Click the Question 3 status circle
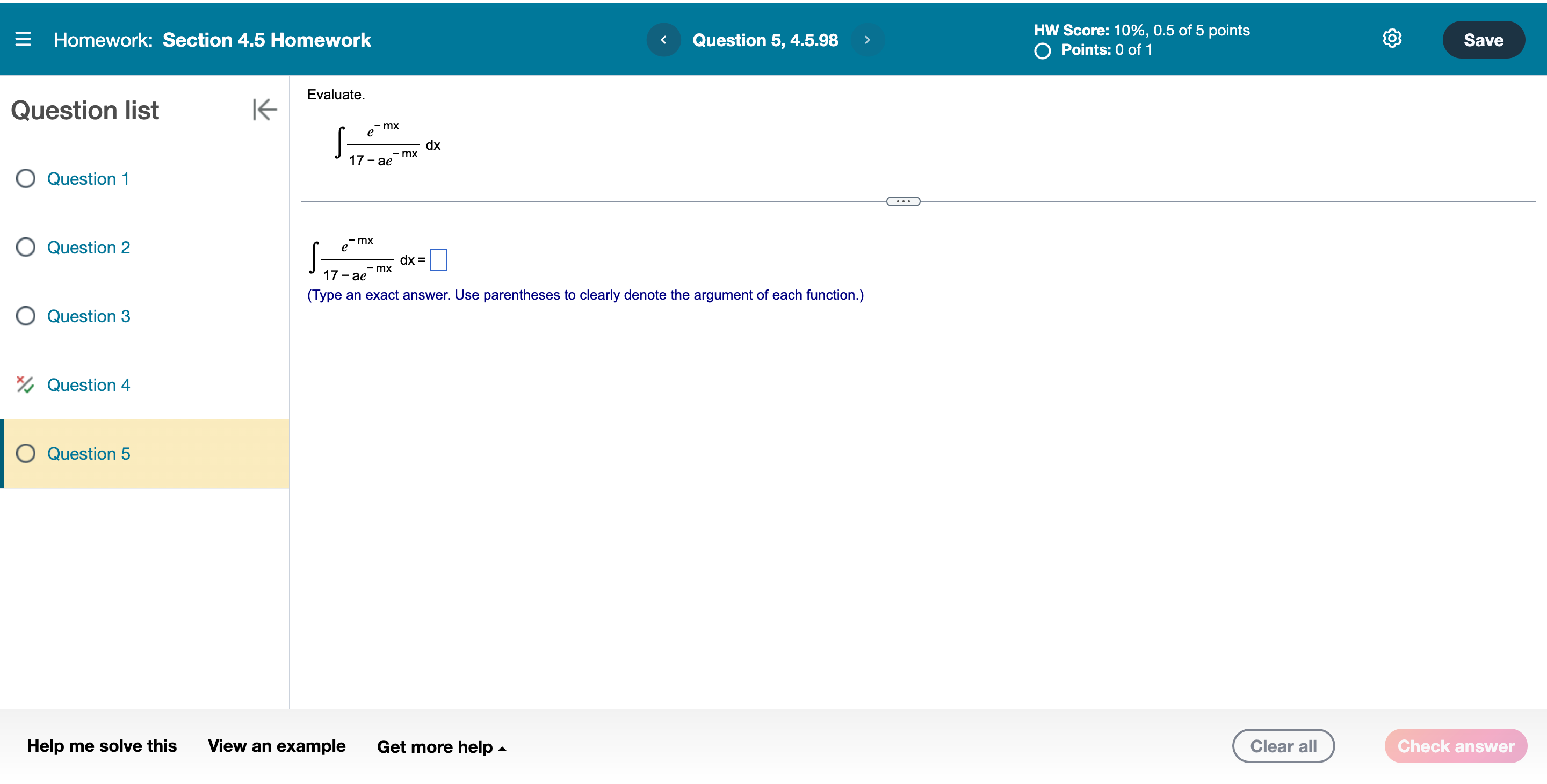The image size is (1547, 784). 25,316
